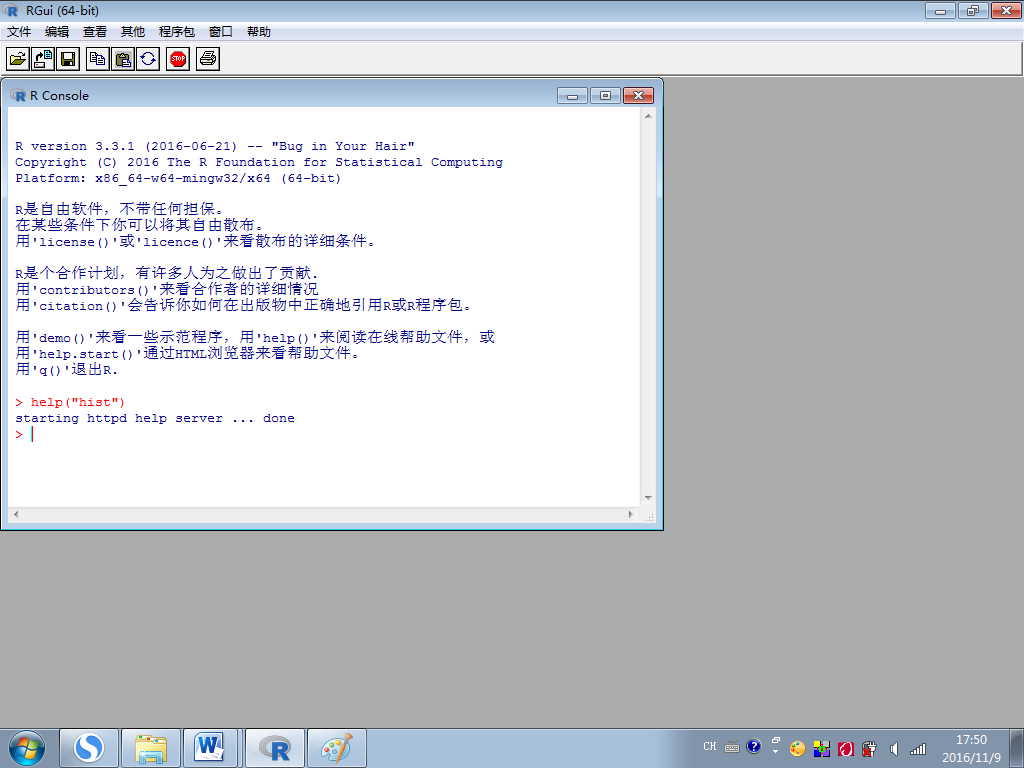
Task: Click the RGui icon in the main title bar
Action: click(x=11, y=10)
